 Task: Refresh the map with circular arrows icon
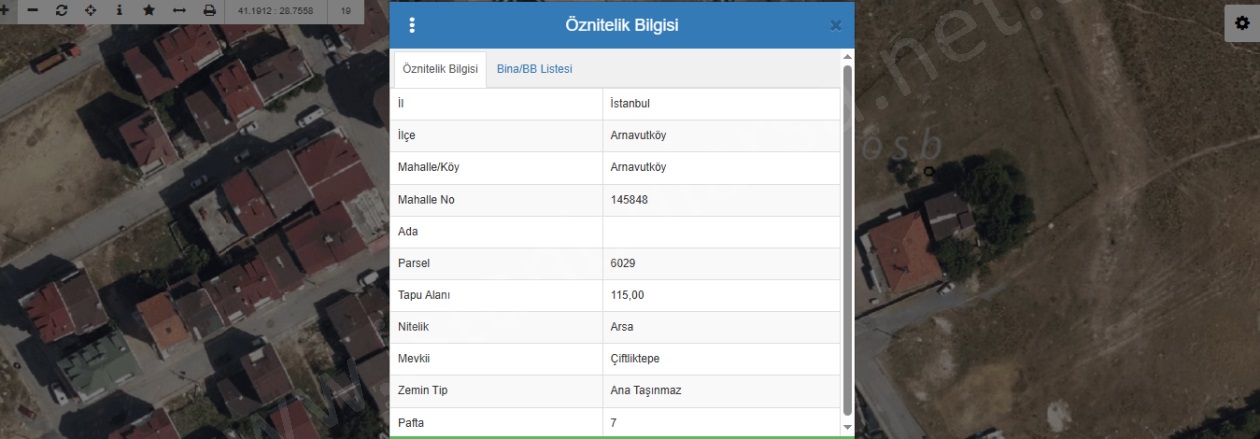point(62,10)
